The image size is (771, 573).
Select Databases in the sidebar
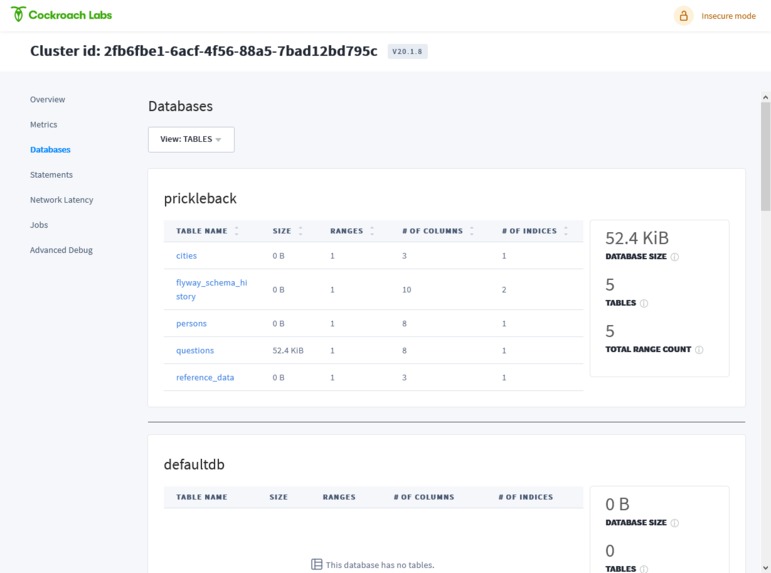[50, 150]
